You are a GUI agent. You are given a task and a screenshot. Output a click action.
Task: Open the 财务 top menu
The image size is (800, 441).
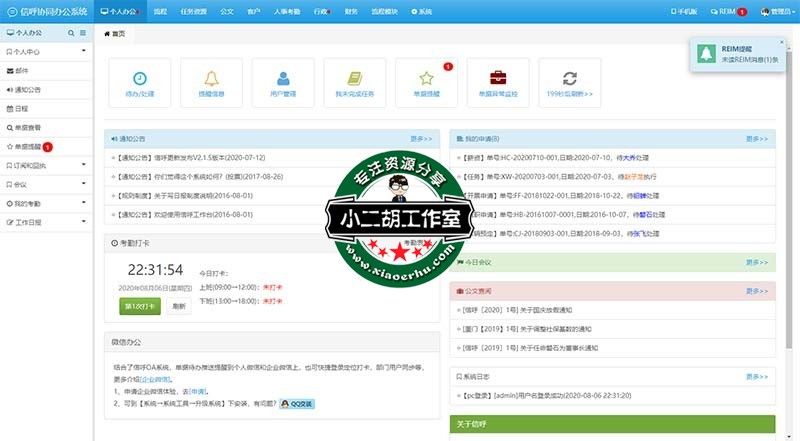pos(350,12)
